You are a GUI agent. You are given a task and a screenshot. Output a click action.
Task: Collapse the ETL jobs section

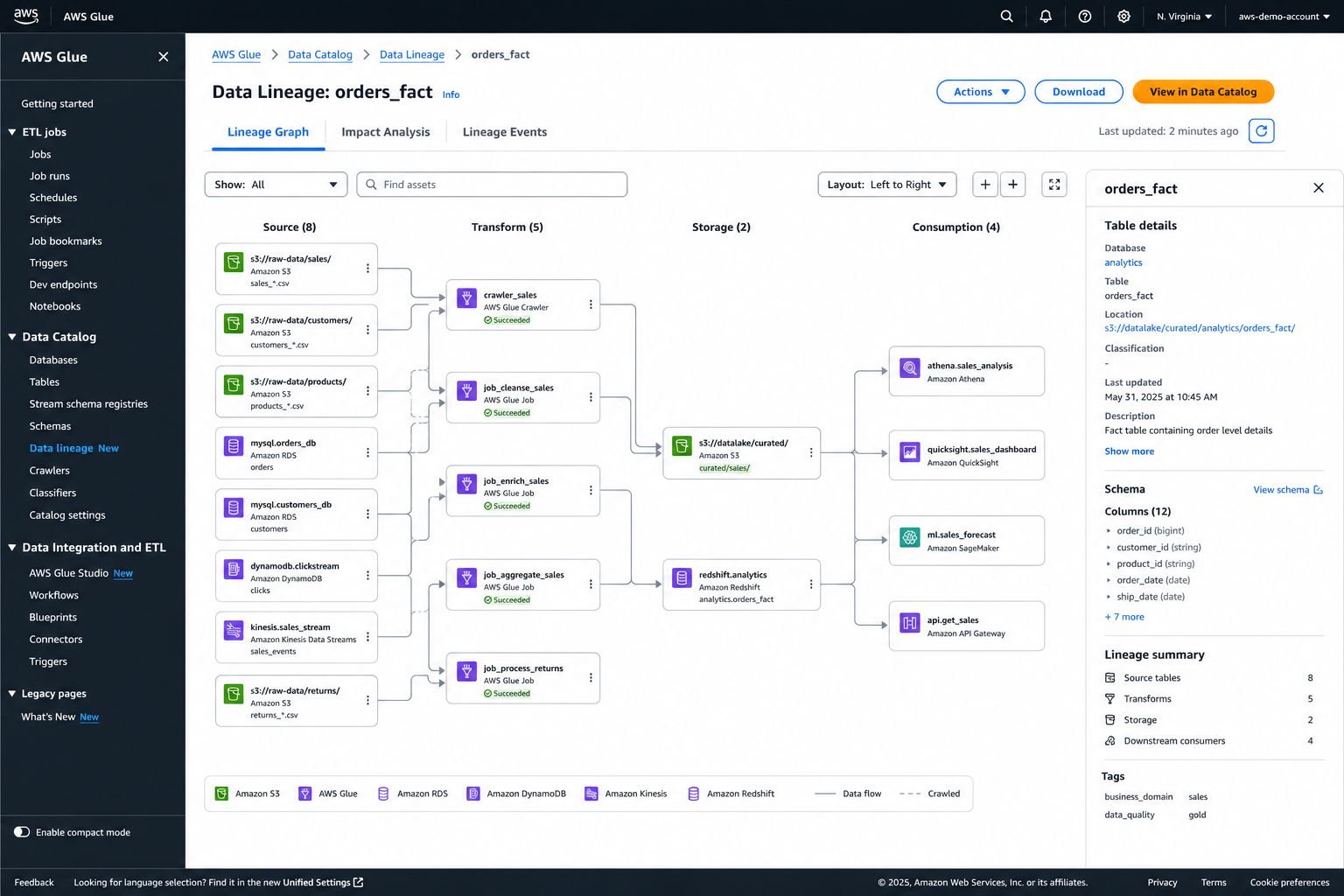coord(12,132)
